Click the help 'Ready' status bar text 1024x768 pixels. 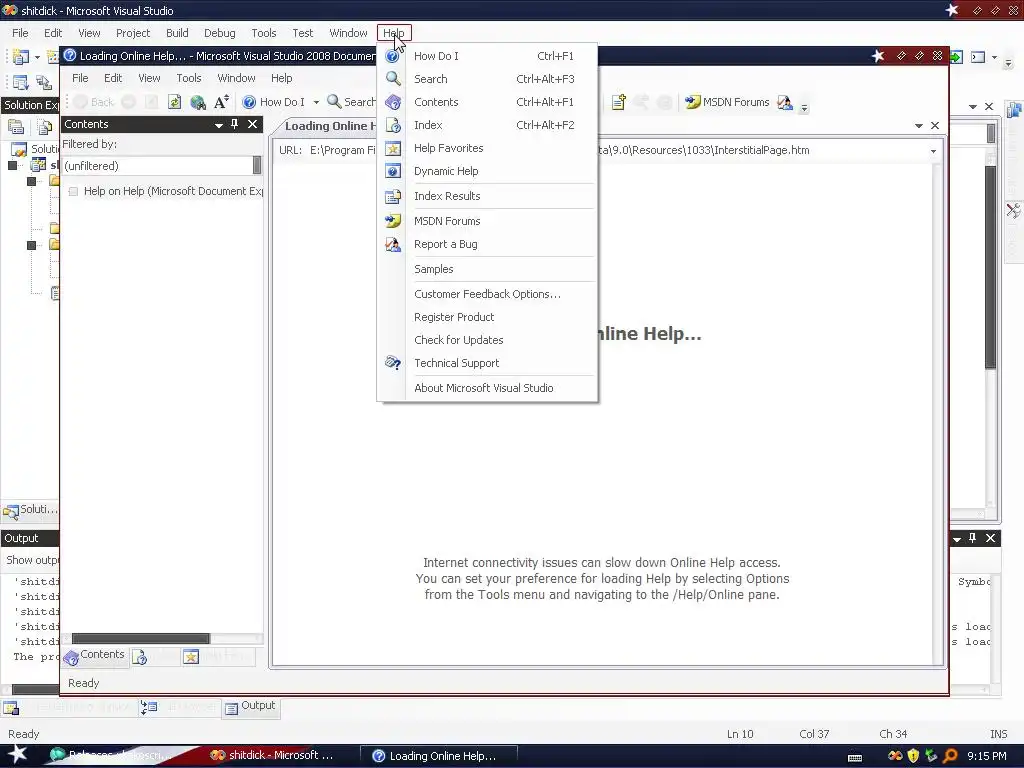click(84, 683)
